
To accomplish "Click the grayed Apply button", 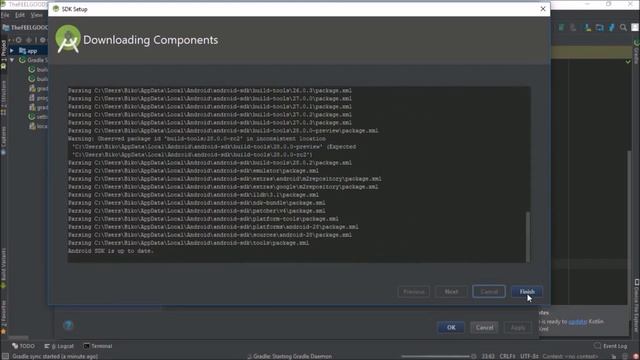I will 518,327.
